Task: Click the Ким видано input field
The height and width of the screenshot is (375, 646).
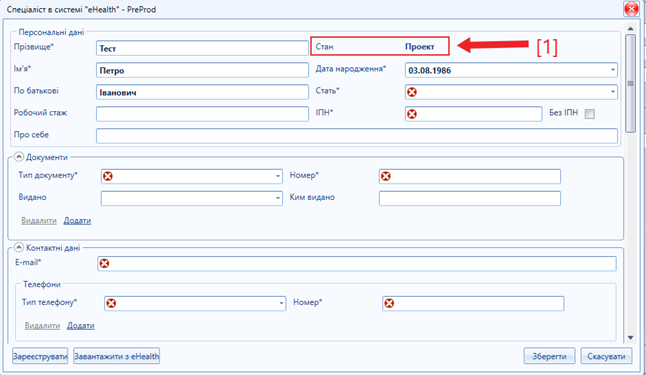Action: click(x=470, y=198)
